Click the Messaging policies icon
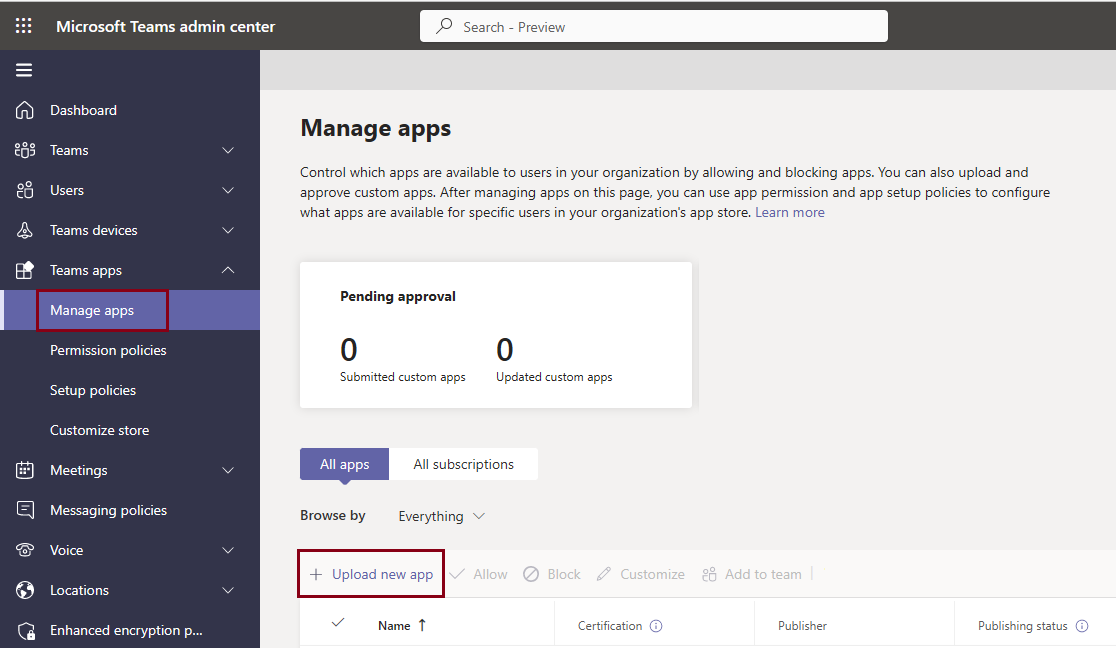This screenshot has height=649, width=1116. [25, 510]
